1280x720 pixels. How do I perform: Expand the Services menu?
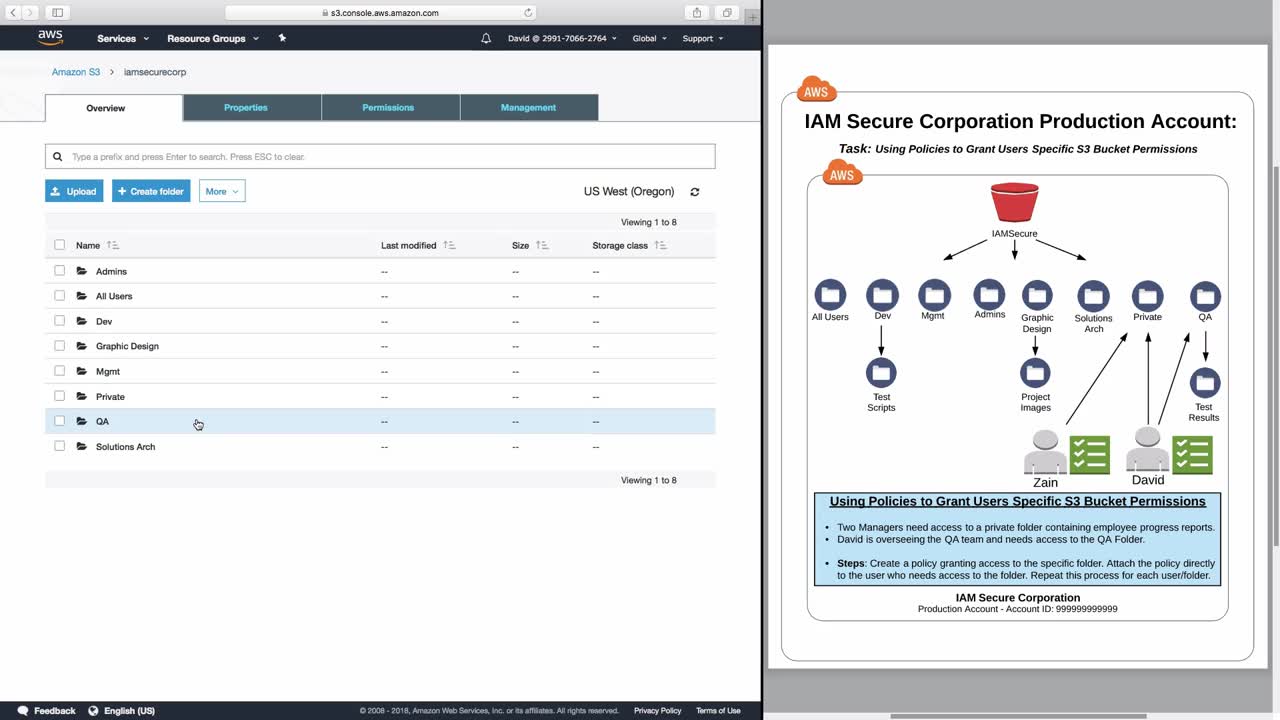[x=123, y=38]
